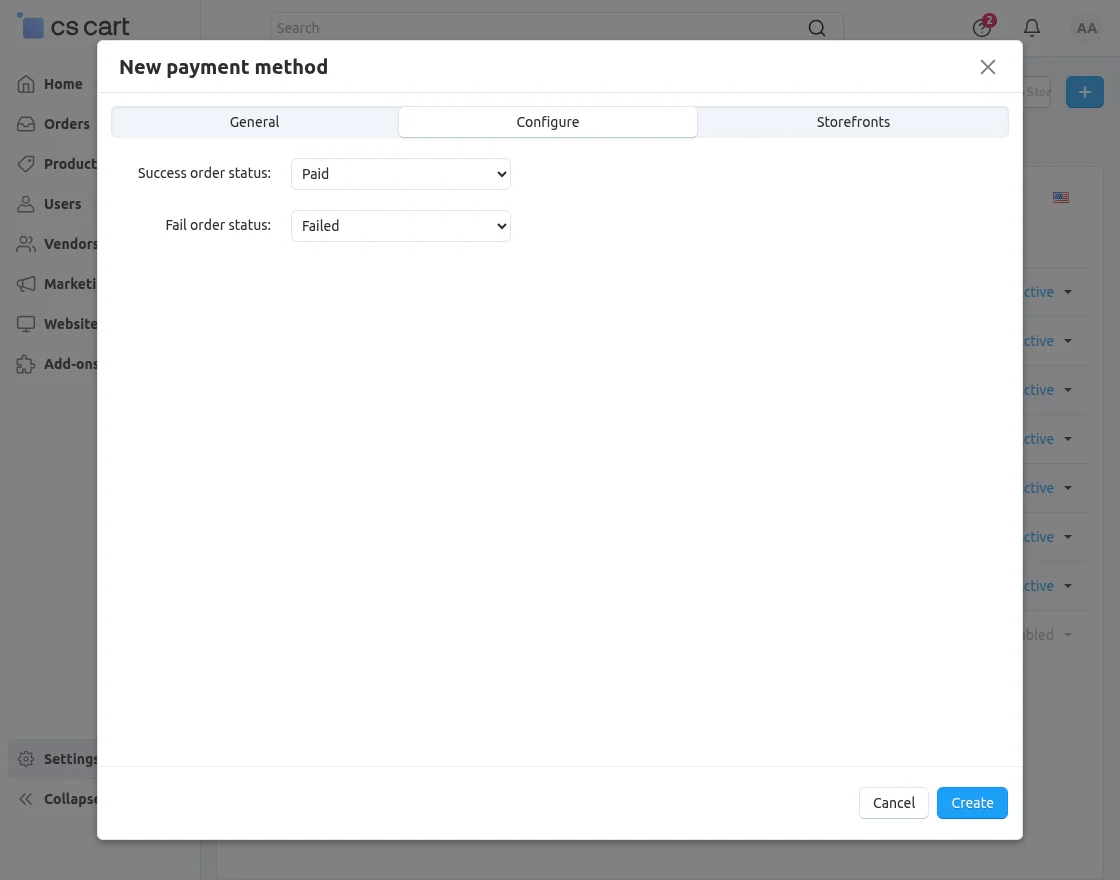Screen dimensions: 1120x880
Task: Open the Website monitor icon
Action: (26, 324)
